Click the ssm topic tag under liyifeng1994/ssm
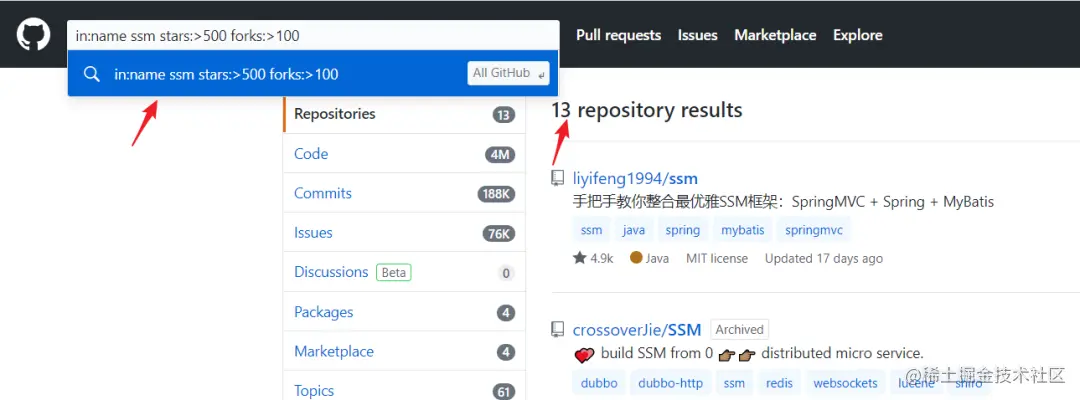 [591, 230]
